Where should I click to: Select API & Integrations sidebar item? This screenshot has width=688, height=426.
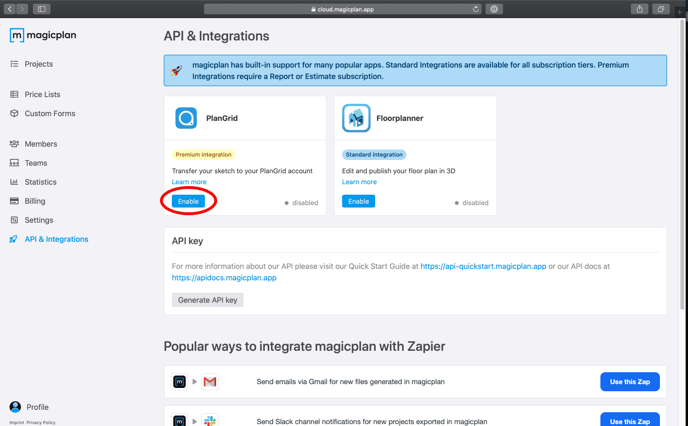(56, 239)
